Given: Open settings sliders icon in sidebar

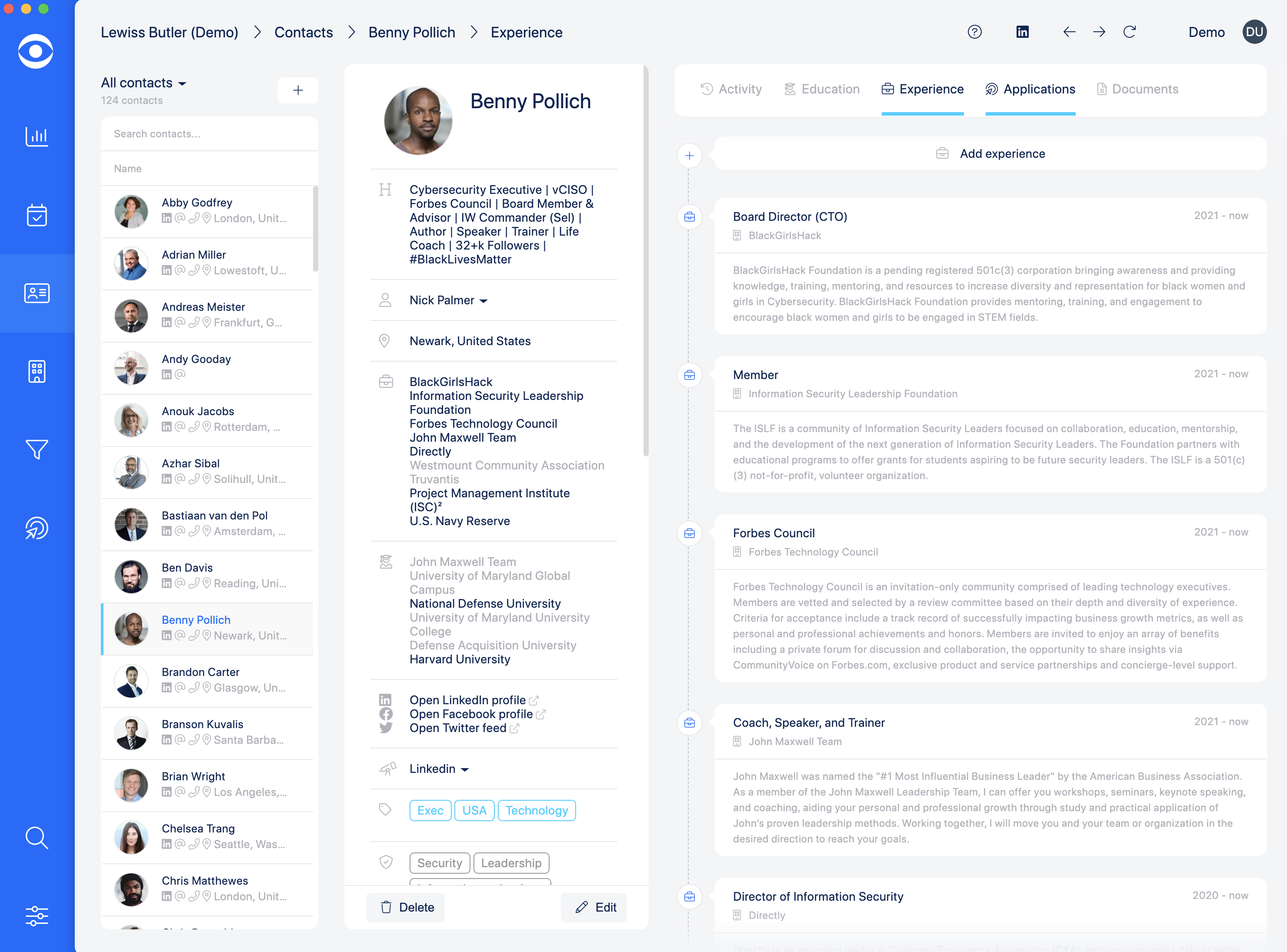Looking at the screenshot, I should [37, 915].
